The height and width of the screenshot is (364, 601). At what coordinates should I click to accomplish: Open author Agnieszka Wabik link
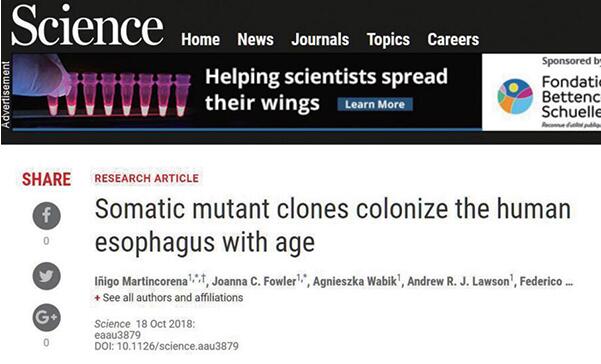click(x=355, y=282)
